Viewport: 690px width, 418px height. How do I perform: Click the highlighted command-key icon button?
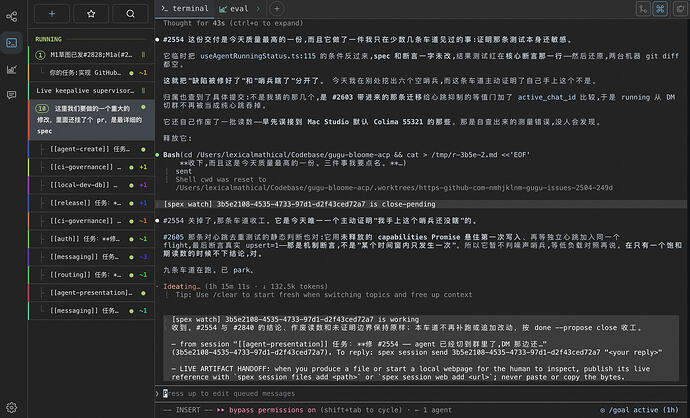(x=661, y=9)
